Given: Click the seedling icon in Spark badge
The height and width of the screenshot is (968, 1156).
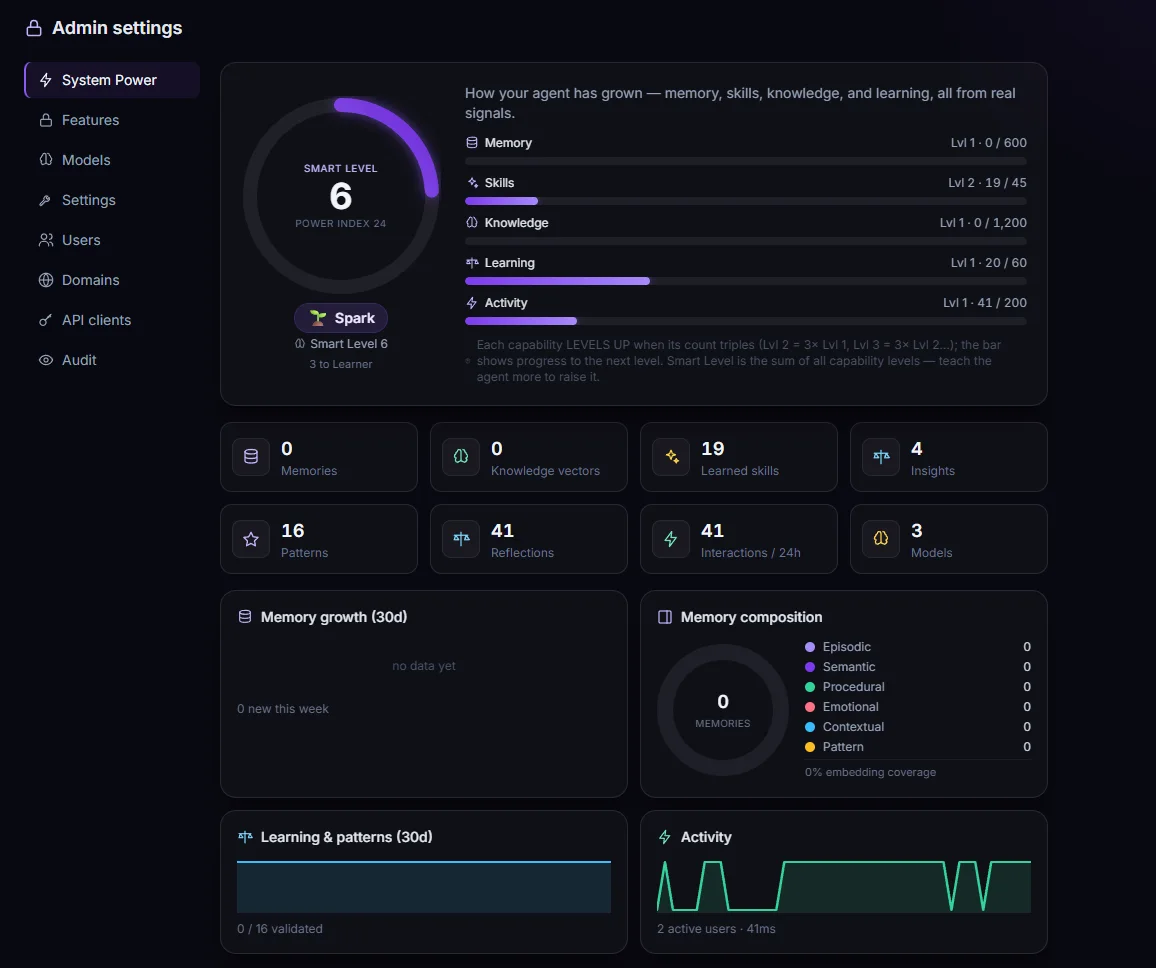Looking at the screenshot, I should click(x=318, y=318).
